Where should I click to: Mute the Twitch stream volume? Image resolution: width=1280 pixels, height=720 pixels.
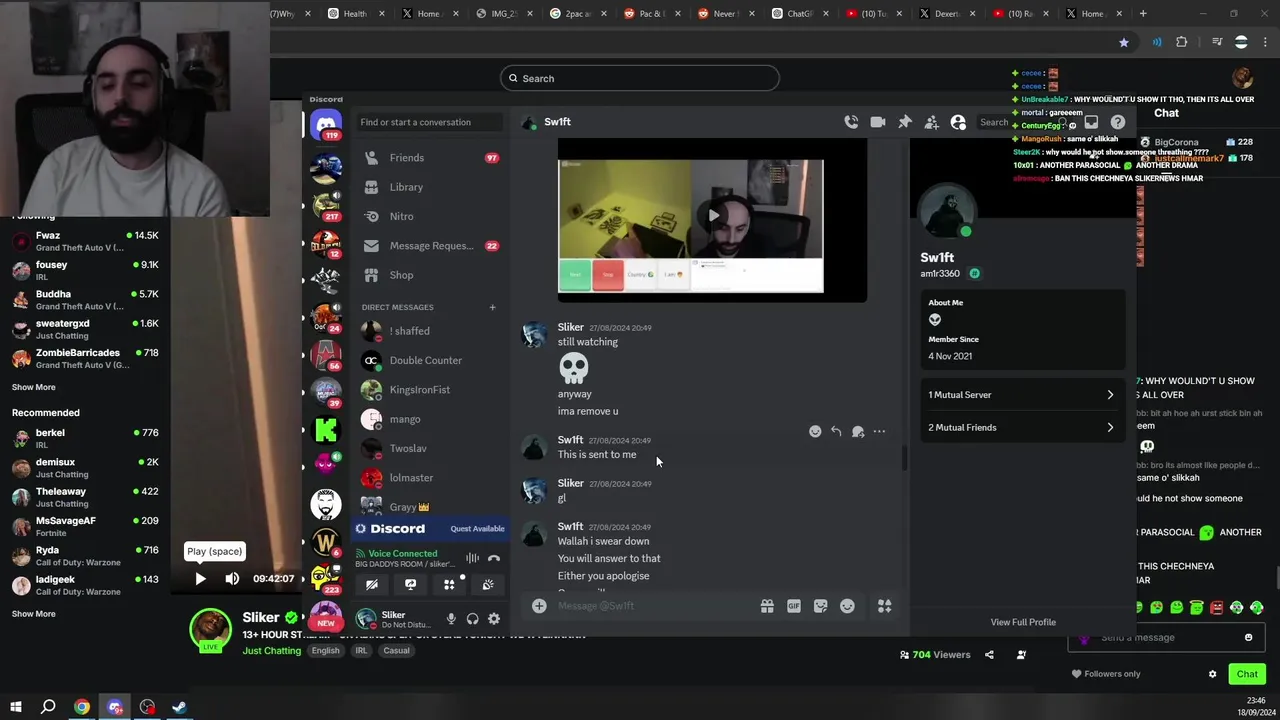click(x=232, y=578)
